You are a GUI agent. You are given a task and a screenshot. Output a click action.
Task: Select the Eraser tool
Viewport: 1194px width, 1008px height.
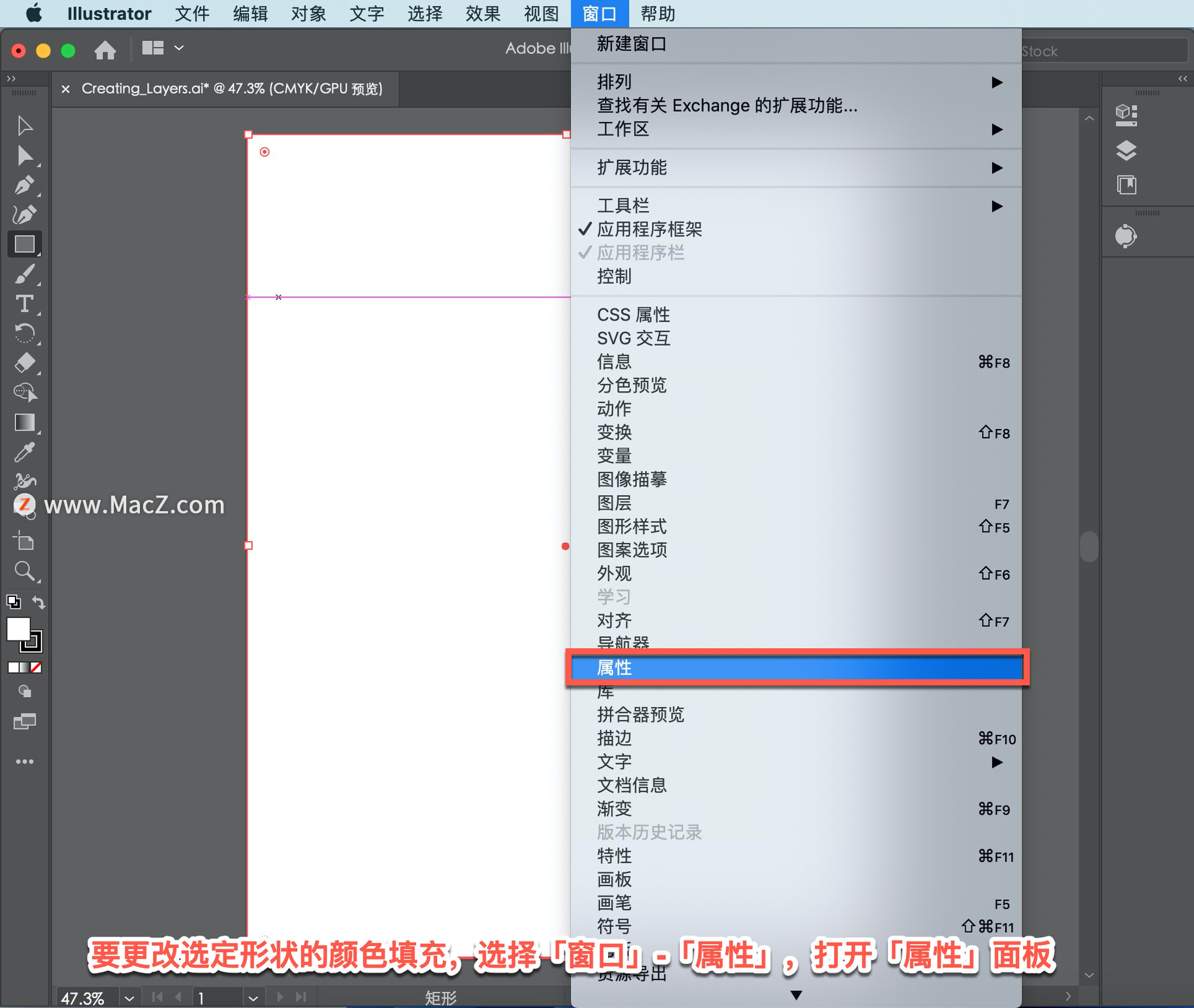coord(24,363)
